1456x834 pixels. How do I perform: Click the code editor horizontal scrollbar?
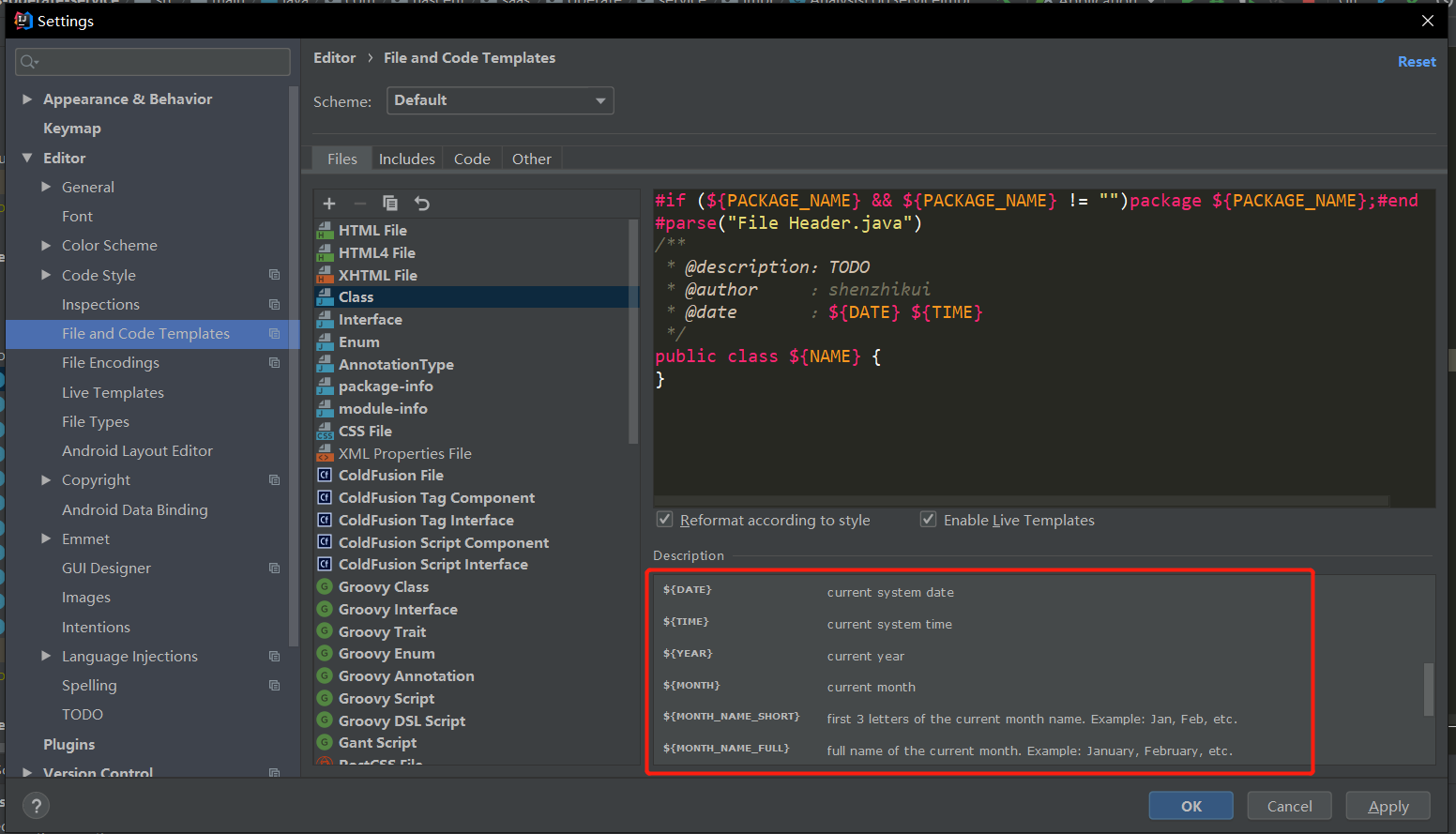[1021, 501]
